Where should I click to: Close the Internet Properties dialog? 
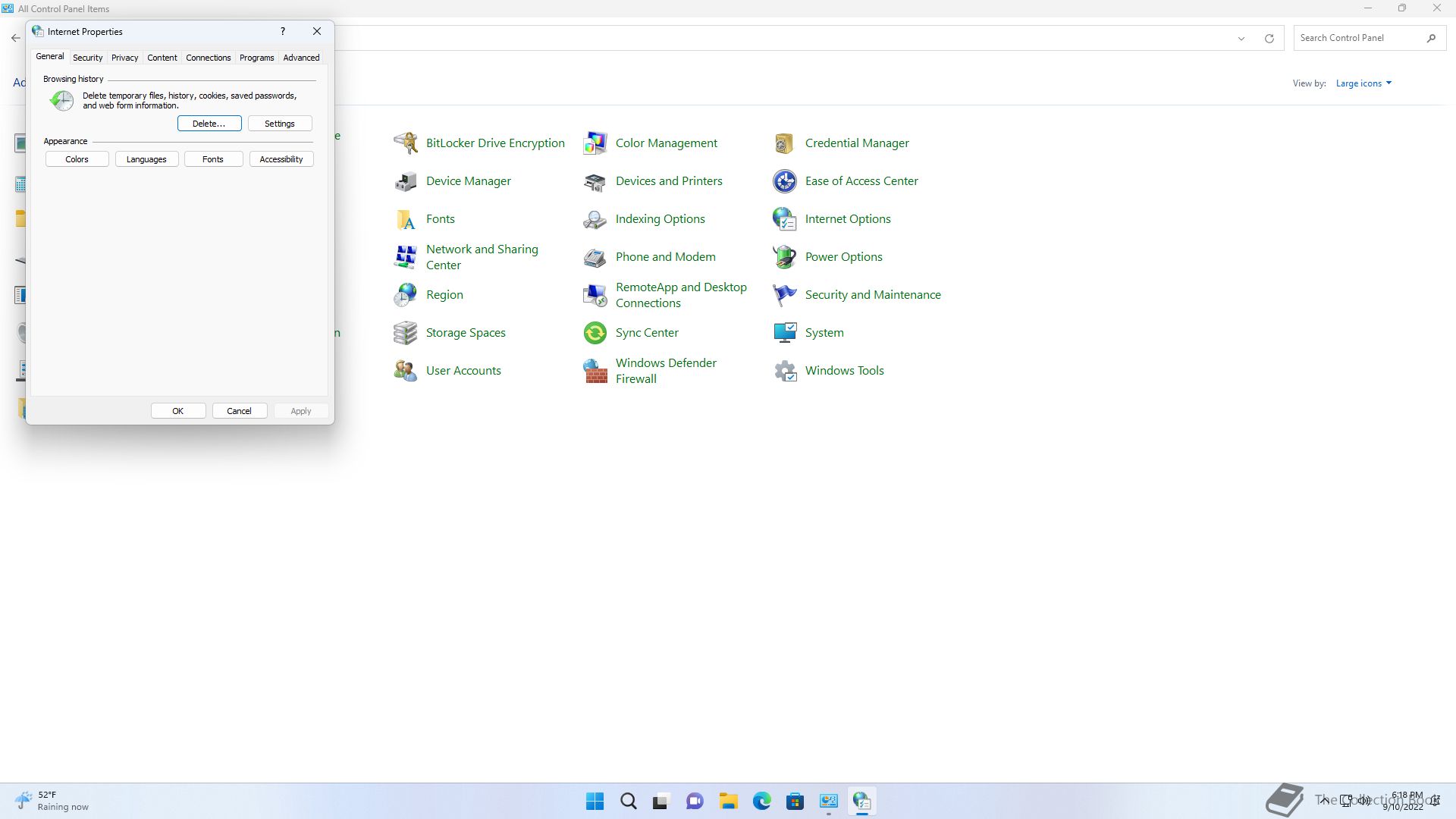click(x=317, y=32)
